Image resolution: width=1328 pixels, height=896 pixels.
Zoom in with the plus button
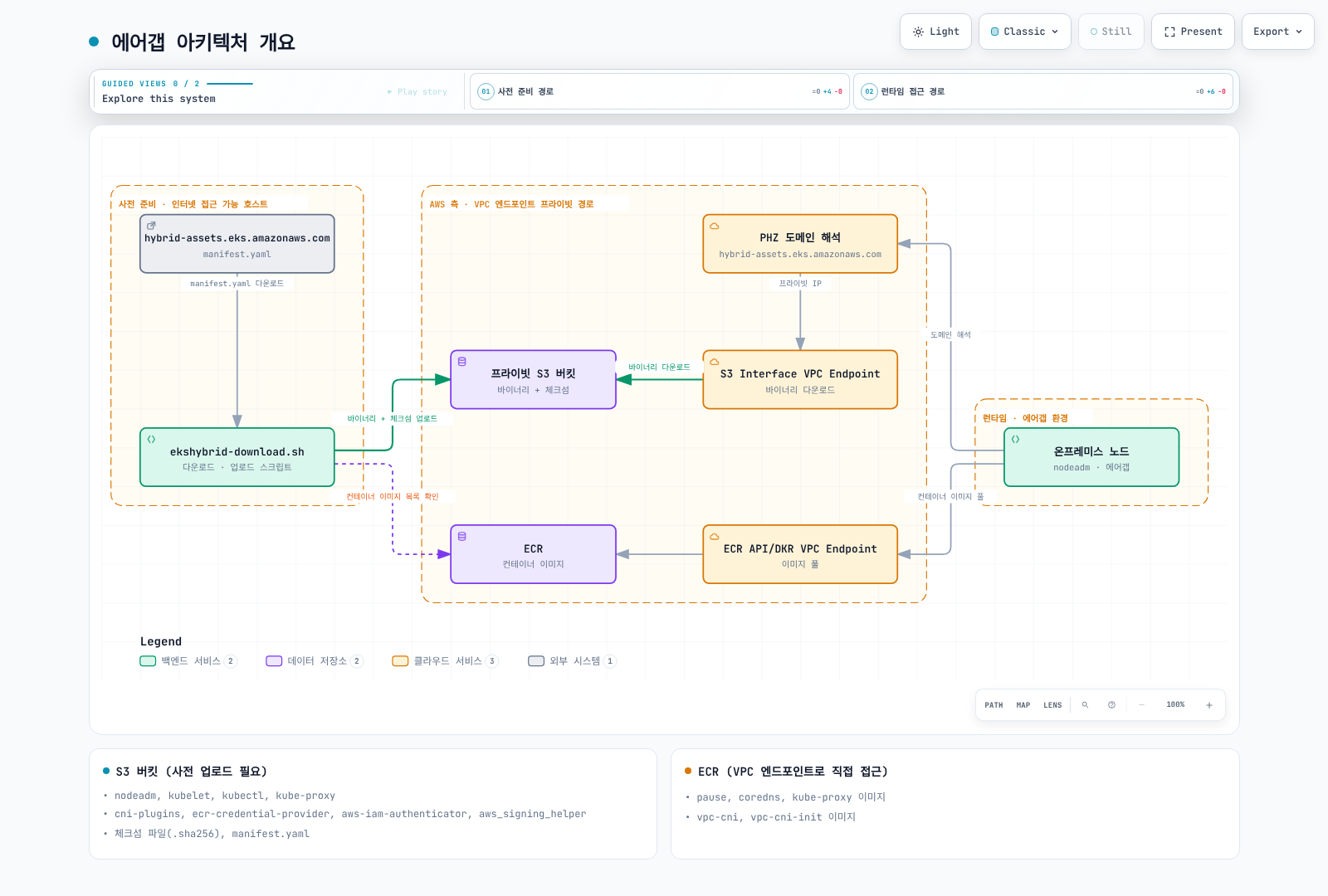tap(1209, 705)
